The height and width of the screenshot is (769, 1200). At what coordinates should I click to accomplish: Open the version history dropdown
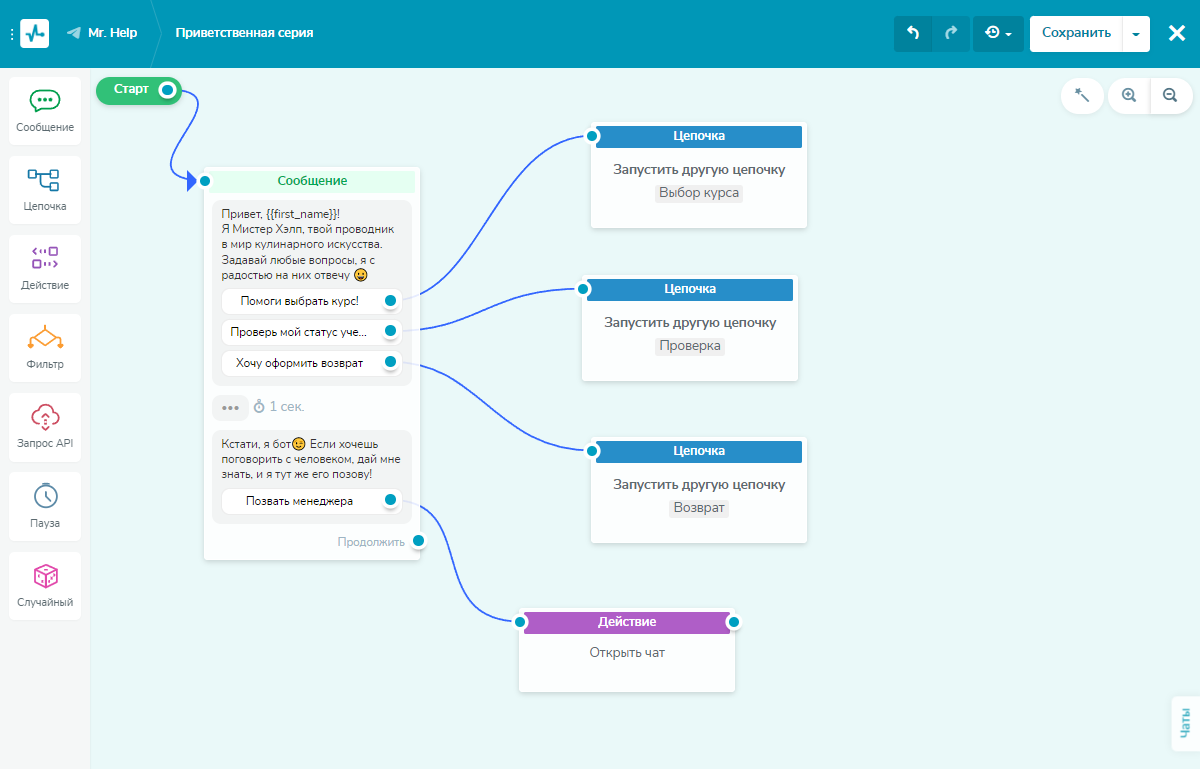998,33
